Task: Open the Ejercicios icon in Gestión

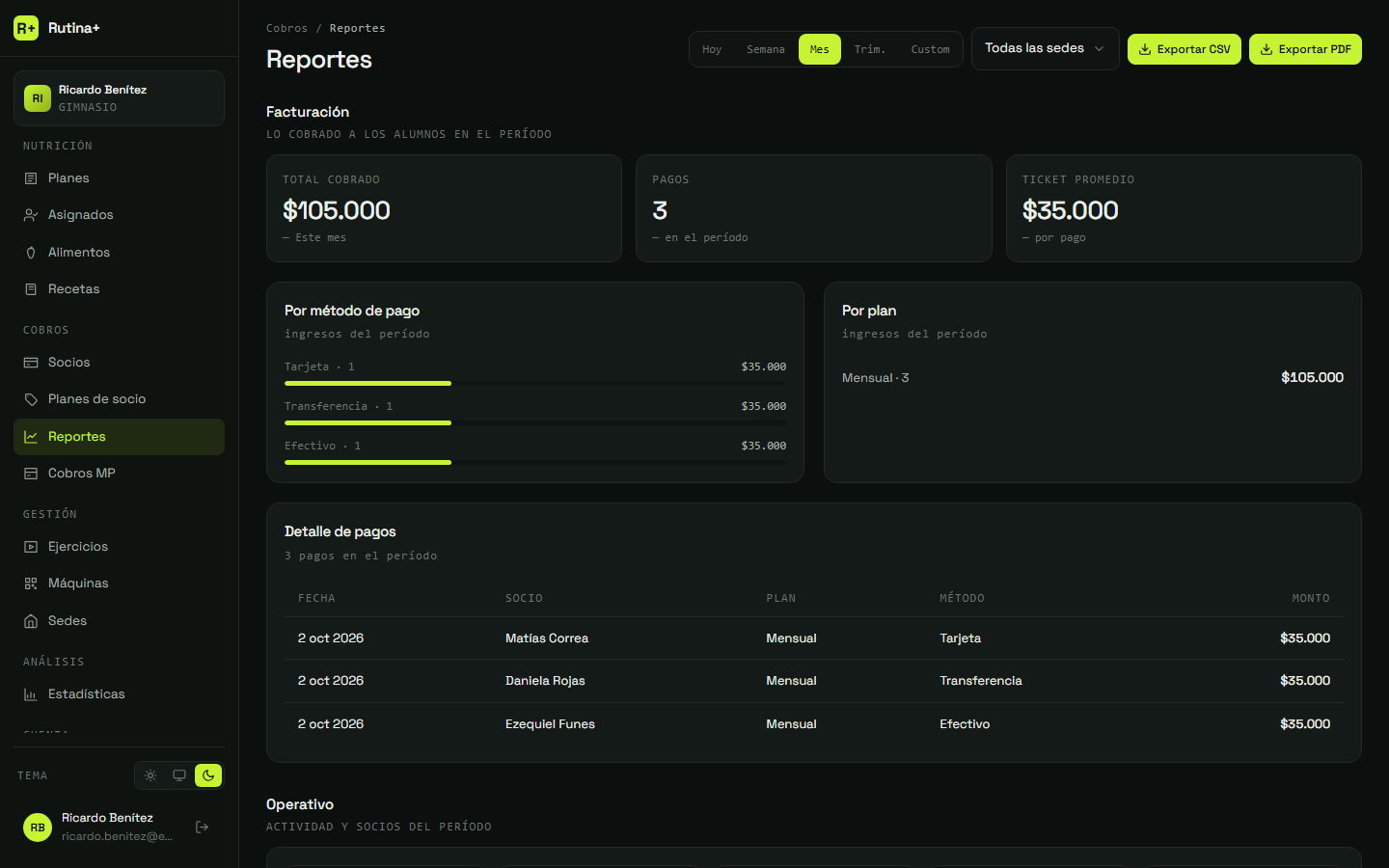Action: point(31,547)
